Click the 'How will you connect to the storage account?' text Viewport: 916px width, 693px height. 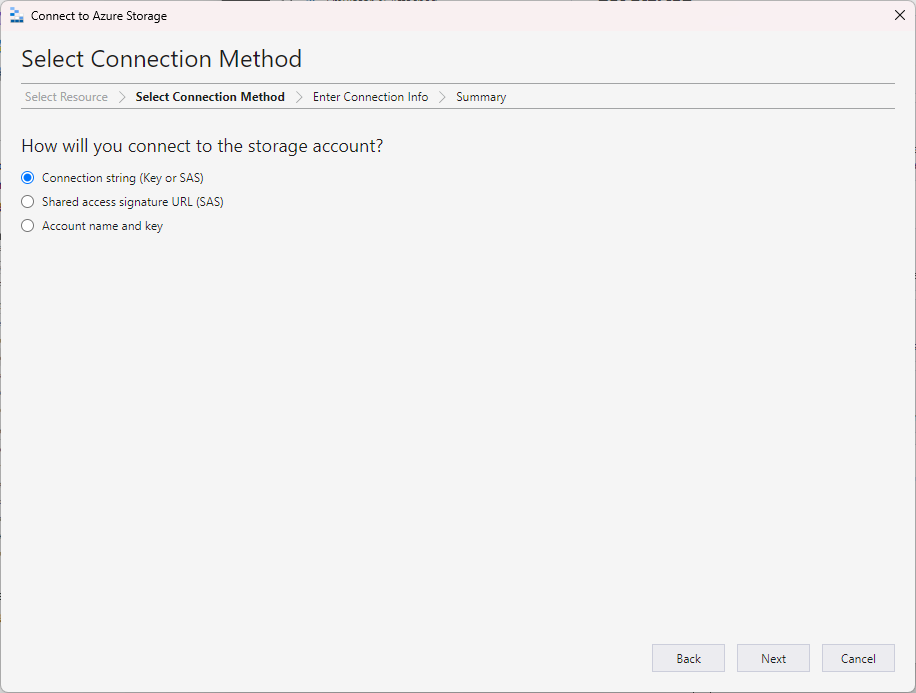coord(202,146)
